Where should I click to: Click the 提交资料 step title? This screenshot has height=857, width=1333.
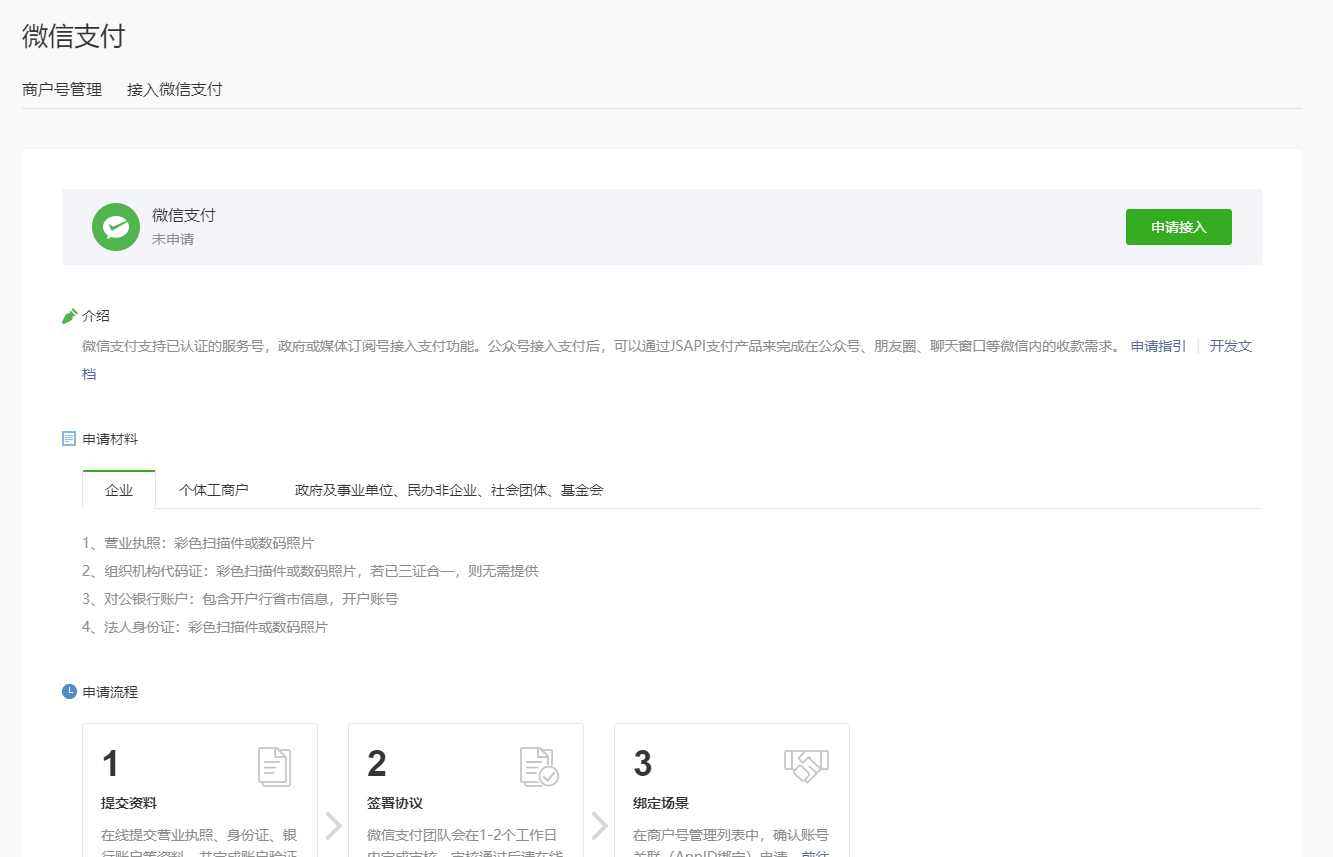tap(129, 803)
